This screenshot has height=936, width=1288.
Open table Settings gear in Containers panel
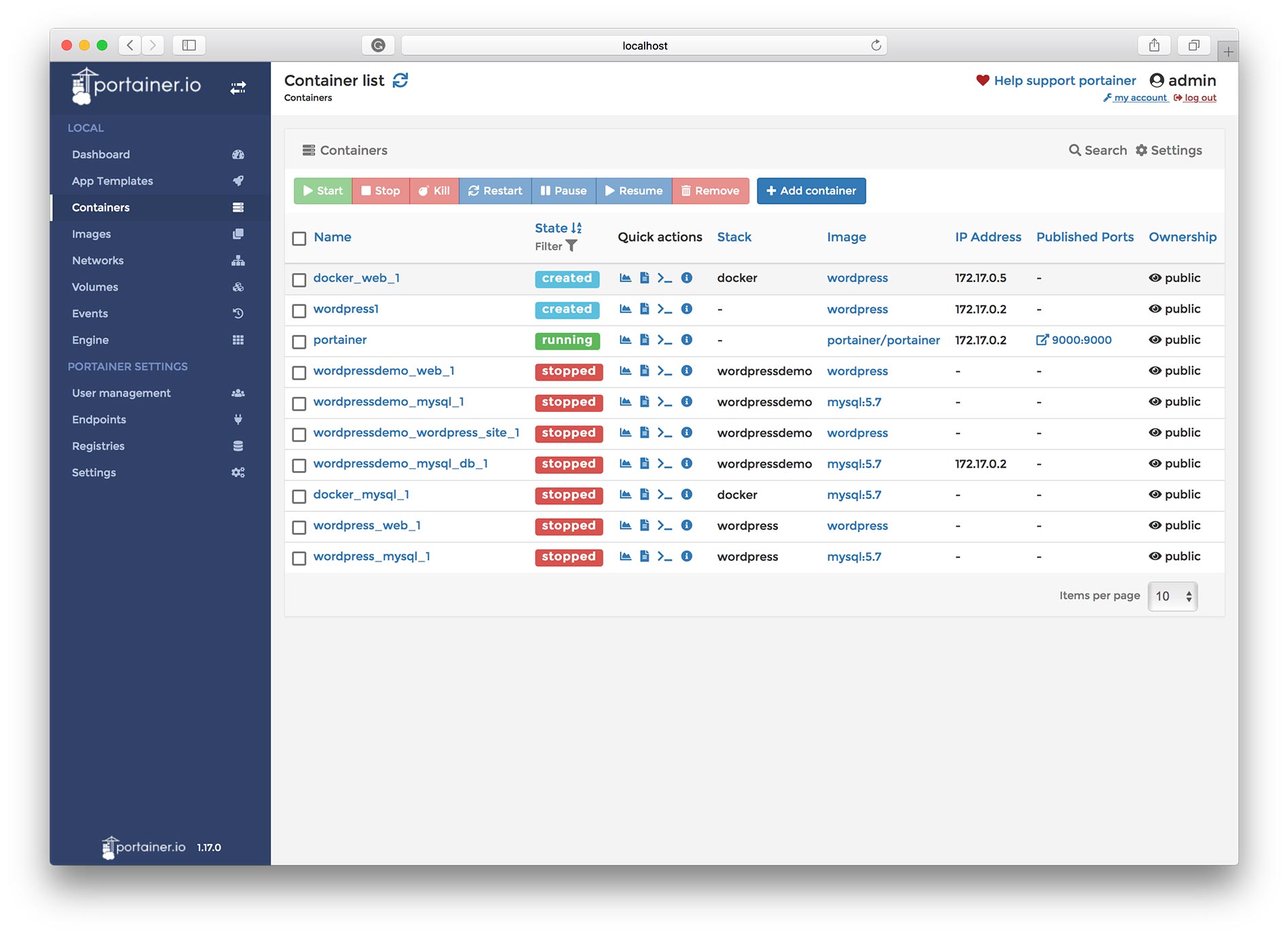(1169, 150)
